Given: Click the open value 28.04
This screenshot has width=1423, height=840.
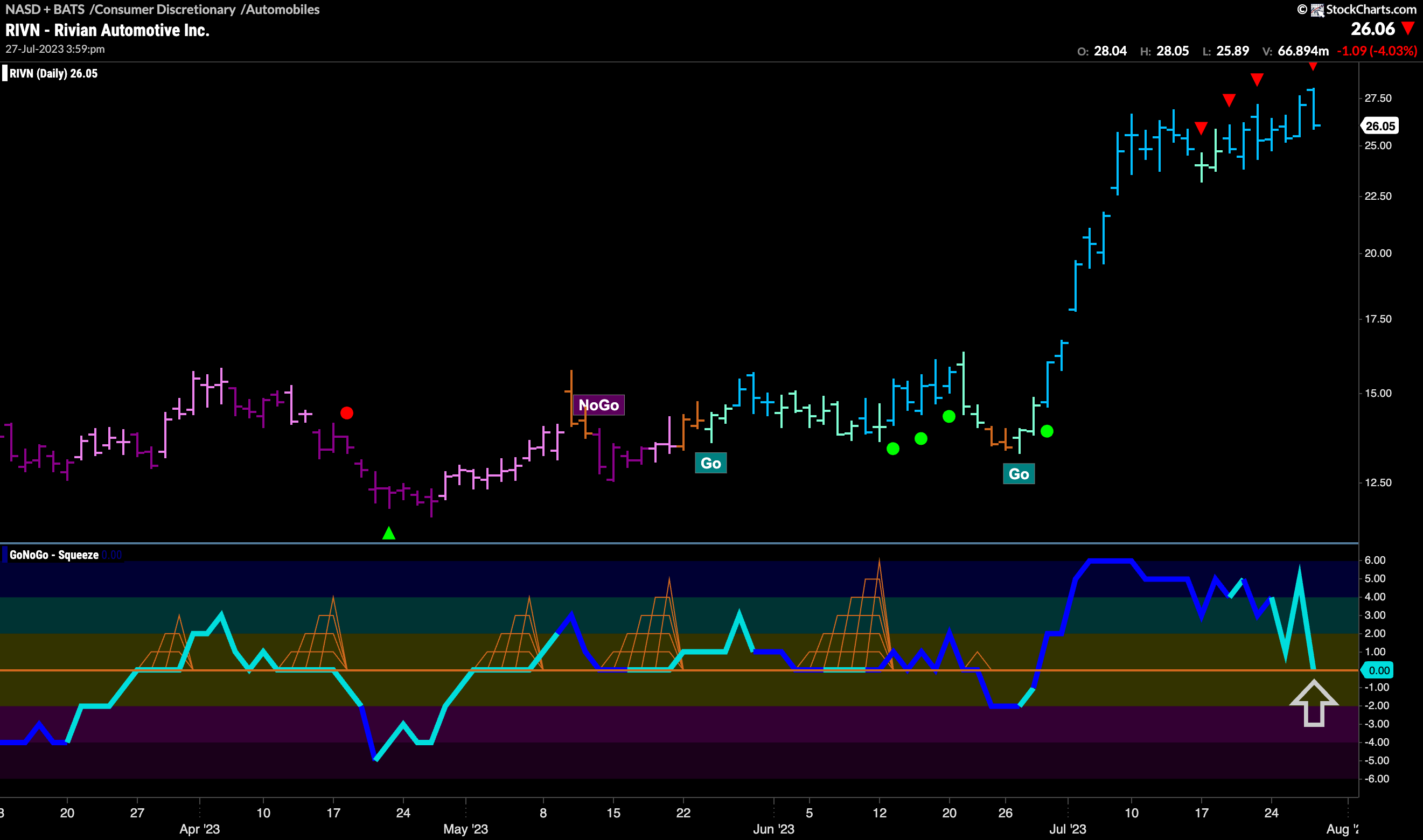Looking at the screenshot, I should click(1110, 51).
